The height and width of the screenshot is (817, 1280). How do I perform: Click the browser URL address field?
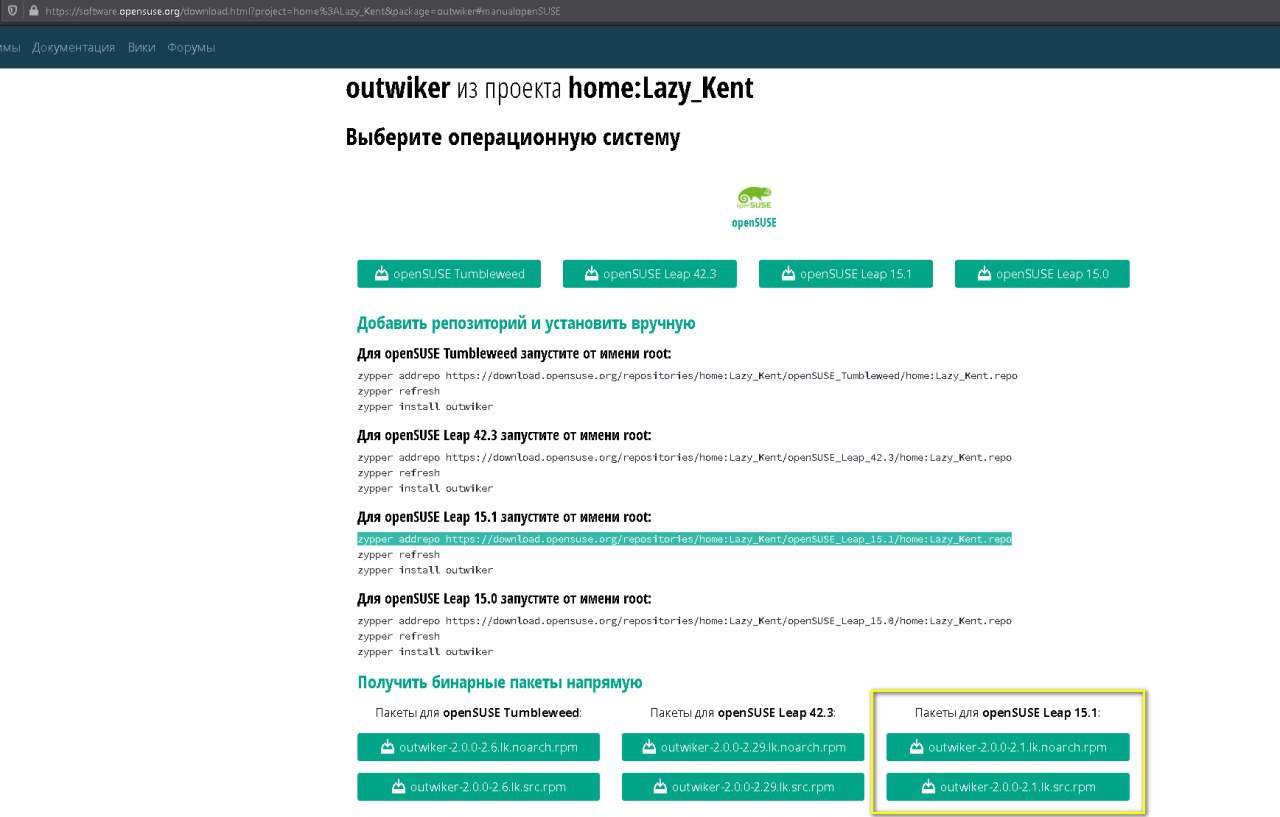click(302, 11)
